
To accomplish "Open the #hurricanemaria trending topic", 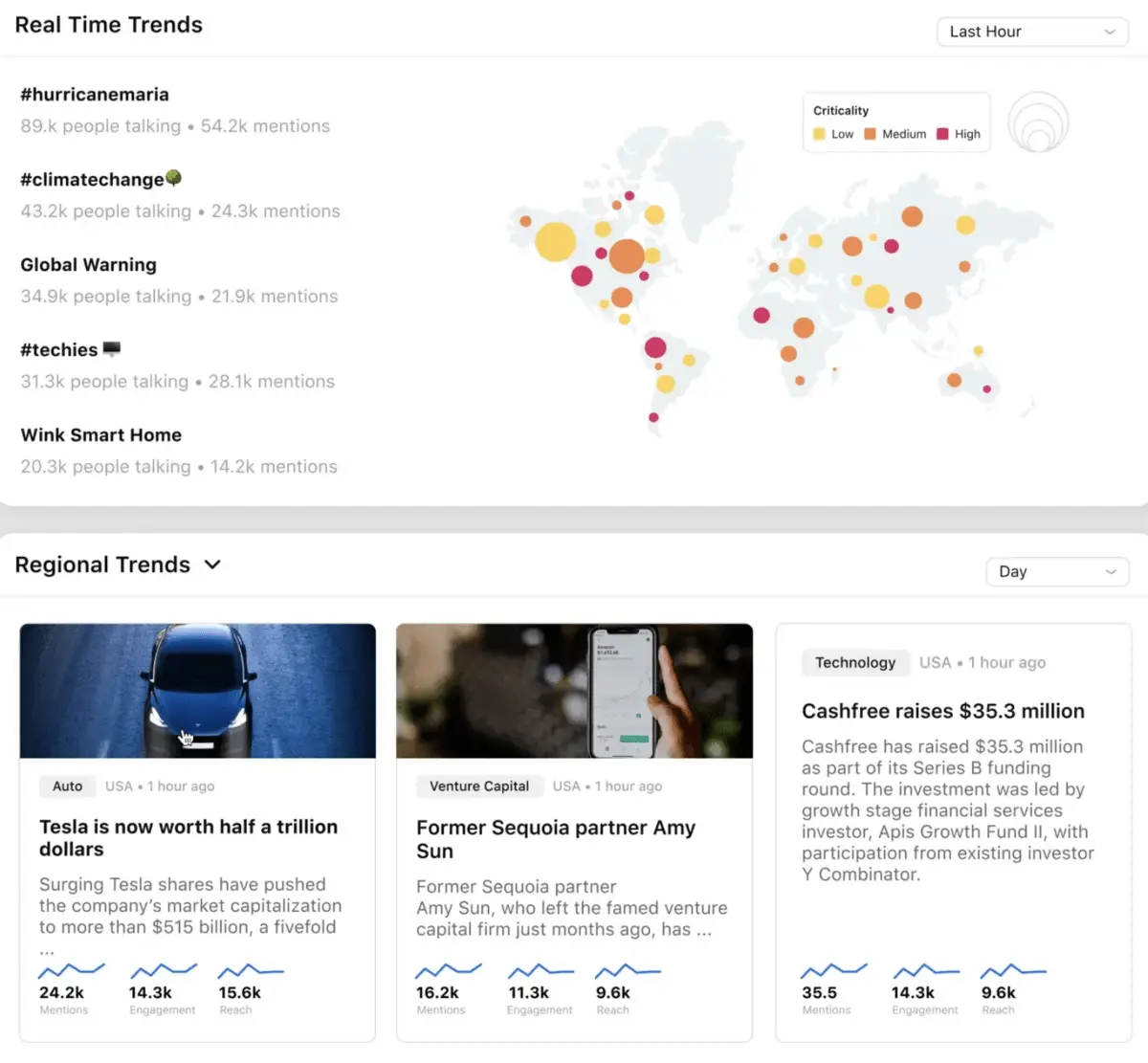I will pyautogui.click(x=94, y=94).
